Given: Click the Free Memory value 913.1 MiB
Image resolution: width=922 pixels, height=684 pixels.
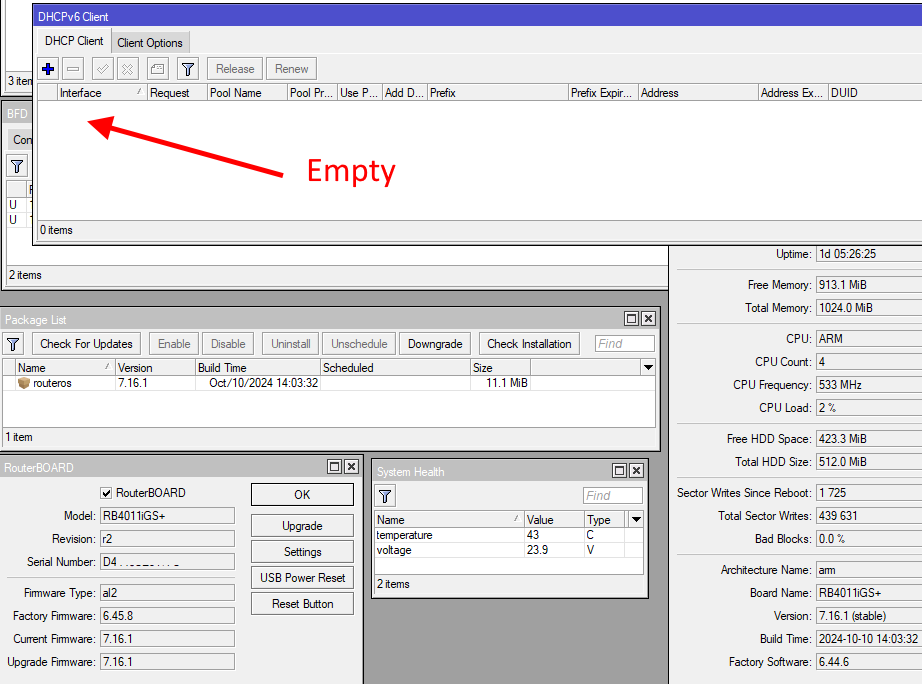Looking at the screenshot, I should [870, 285].
